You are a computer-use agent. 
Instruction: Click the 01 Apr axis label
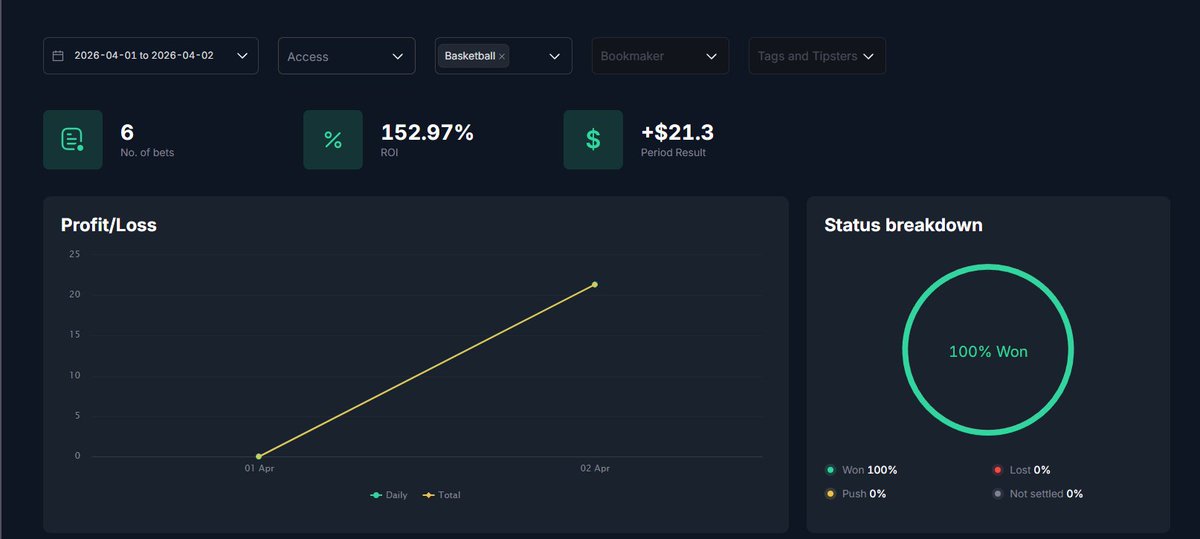(x=259, y=468)
